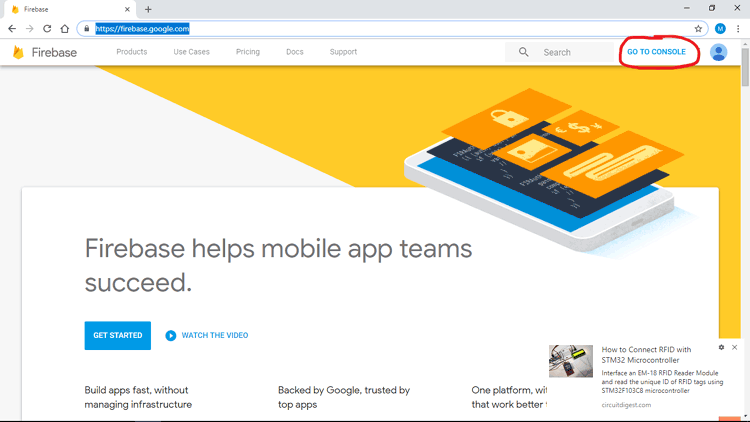Click the Firebase wordmark text
Image resolution: width=750 pixels, height=422 pixels.
pyautogui.click(x=54, y=52)
